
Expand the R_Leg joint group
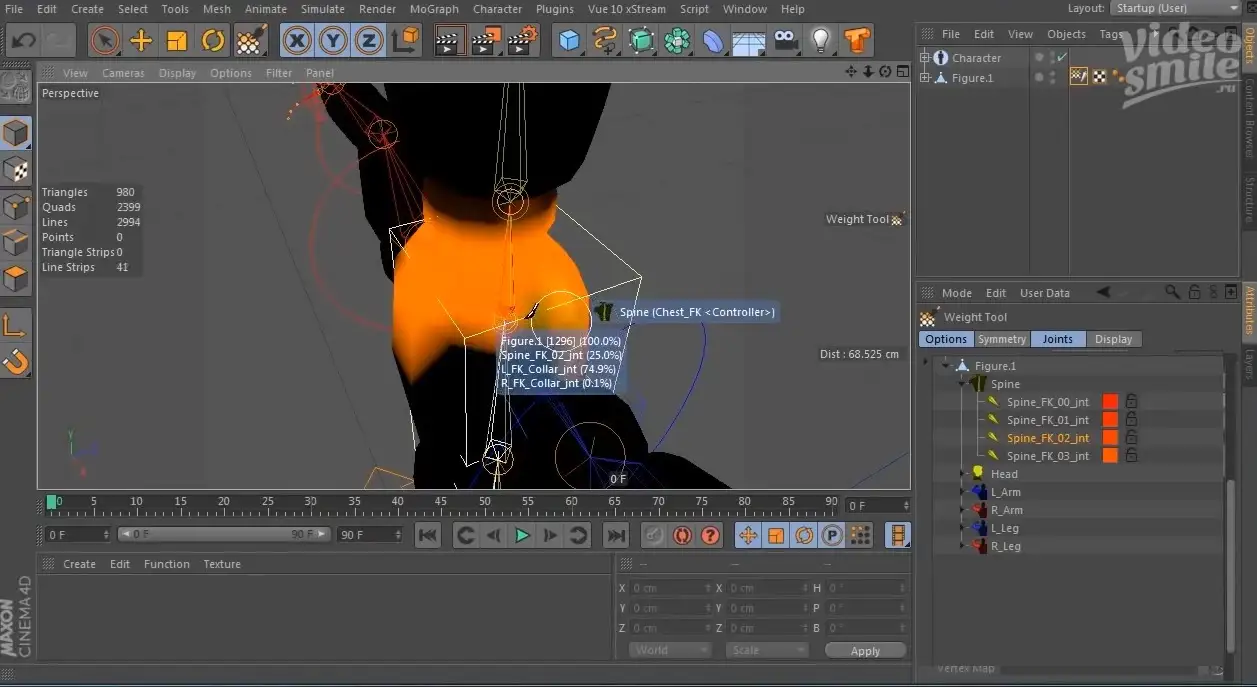(963, 546)
